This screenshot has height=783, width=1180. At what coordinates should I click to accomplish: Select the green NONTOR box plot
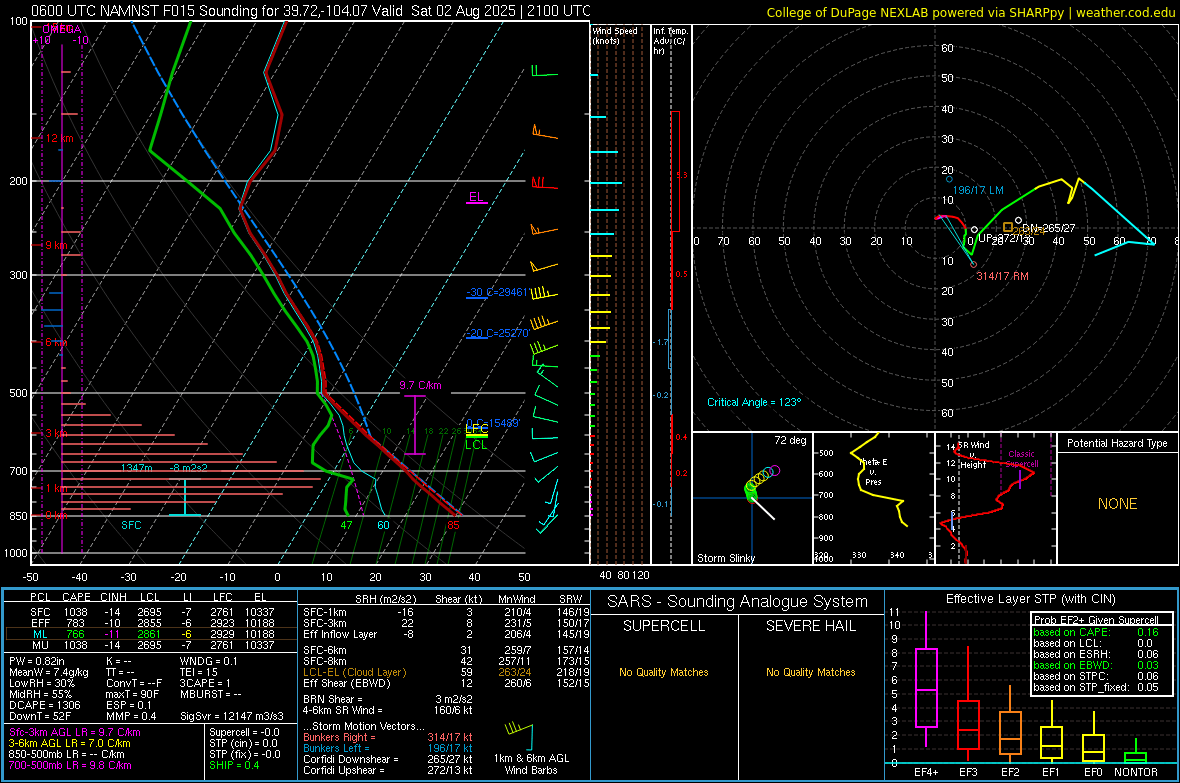click(1135, 753)
